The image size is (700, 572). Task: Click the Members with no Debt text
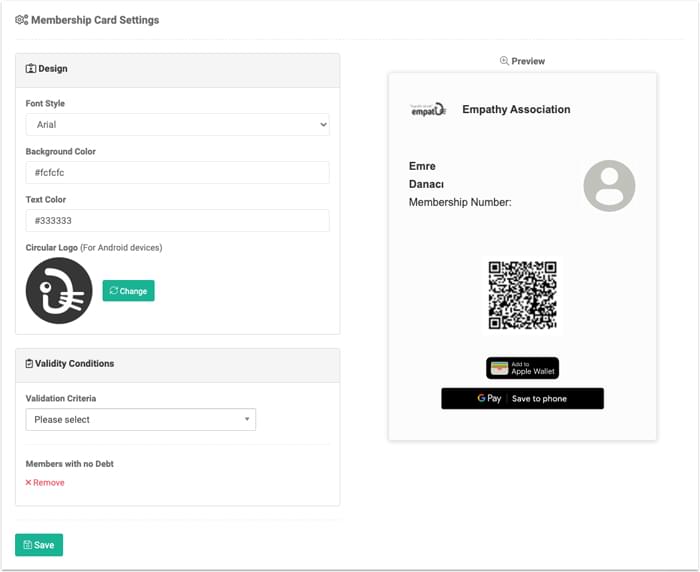coord(70,464)
